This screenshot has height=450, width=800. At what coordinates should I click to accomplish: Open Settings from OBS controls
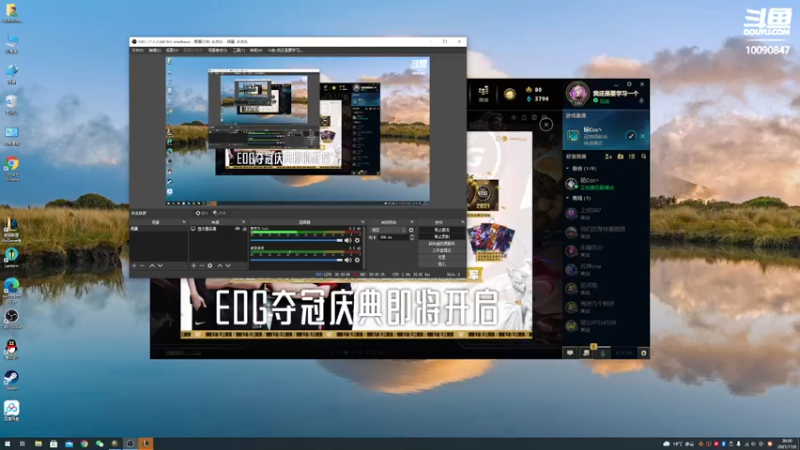tap(442, 257)
